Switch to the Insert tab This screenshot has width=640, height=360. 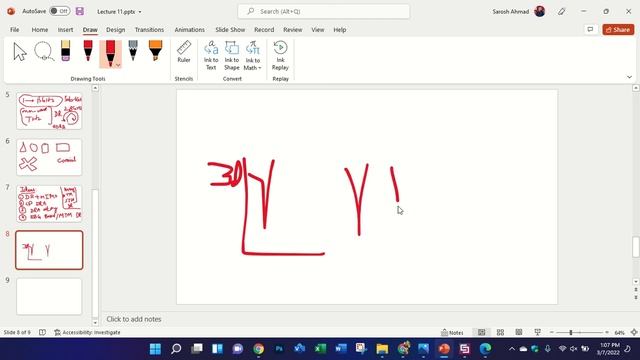click(65, 29)
